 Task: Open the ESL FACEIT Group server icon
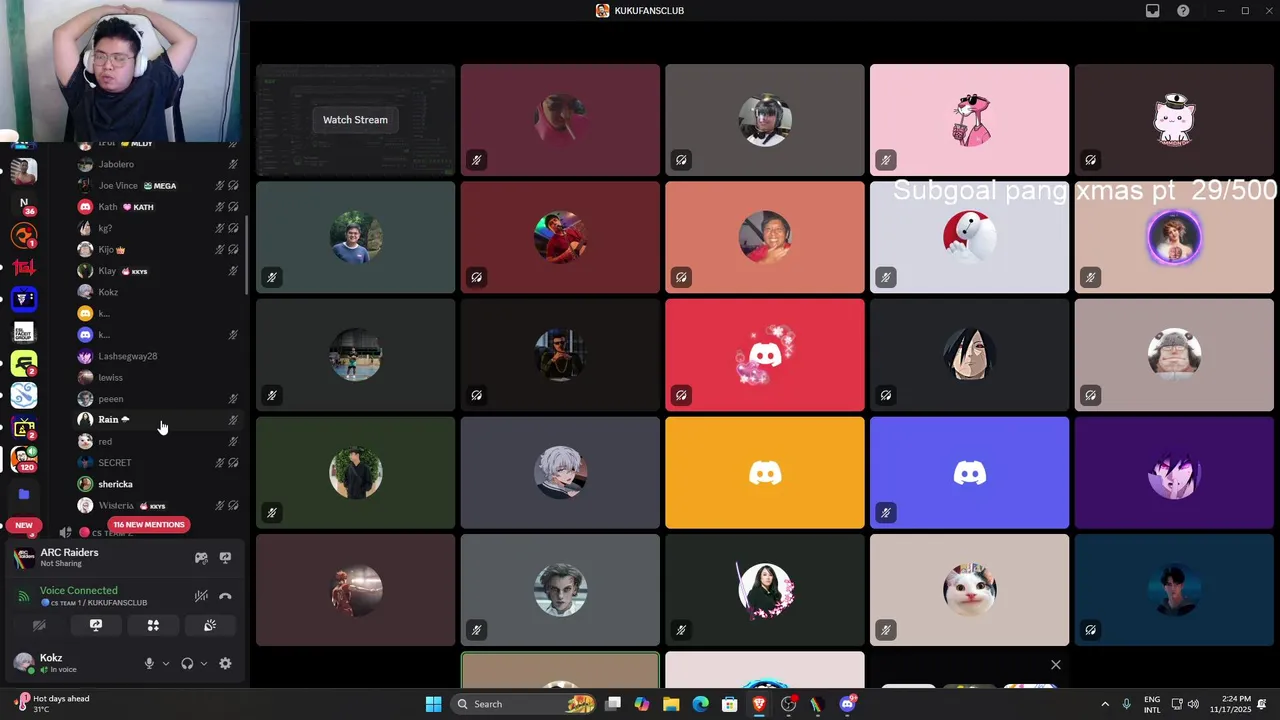[x=24, y=332]
